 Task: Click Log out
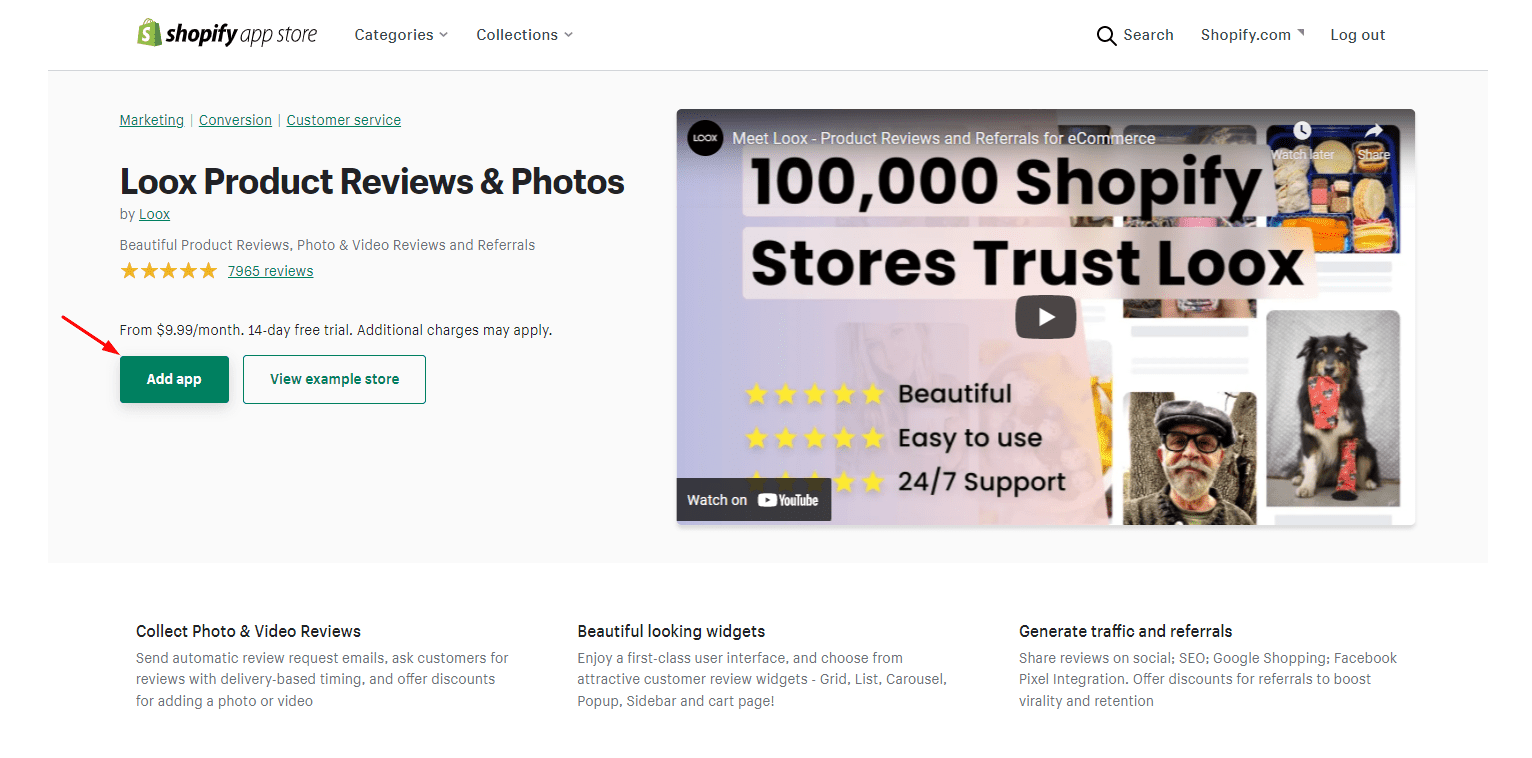point(1357,34)
